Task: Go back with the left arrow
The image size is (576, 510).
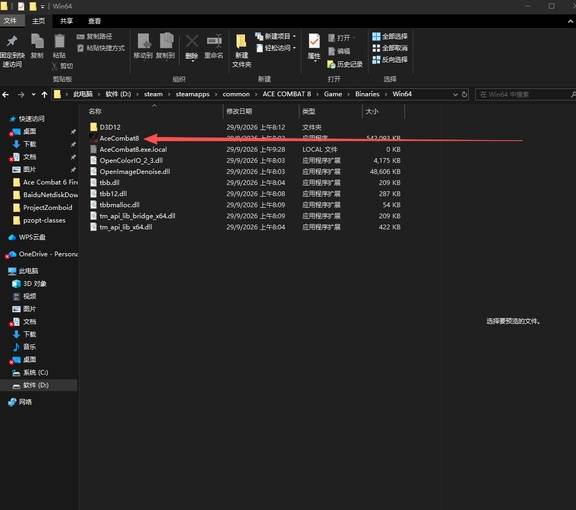Action: point(6,94)
